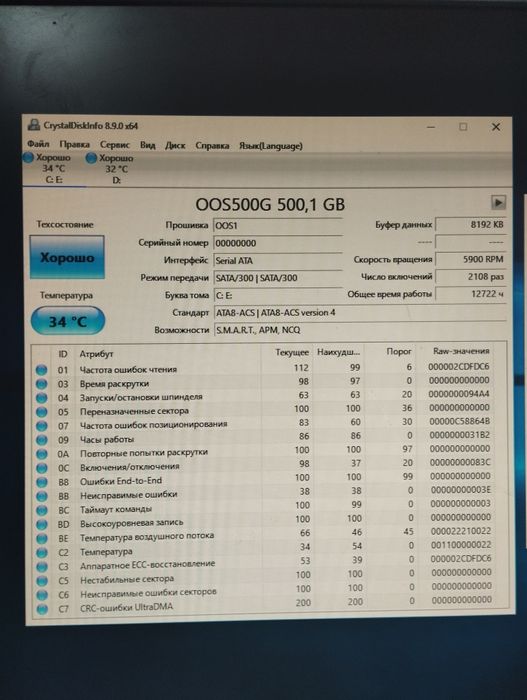This screenshot has width=527, height=700.
Task: Maximize the CrystalDiskInfo window
Action: (463, 127)
